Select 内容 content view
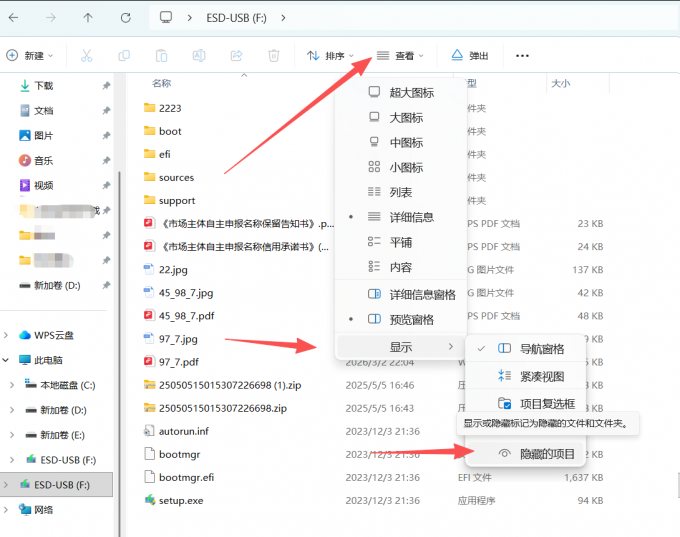680x537 pixels. tap(401, 267)
